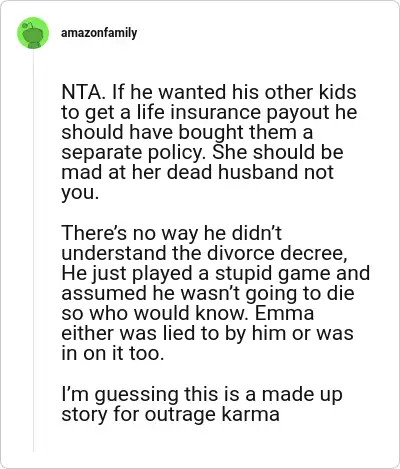Collapse the comment using the thread line
Viewport: 400px width, 469px height.
coord(33,251)
